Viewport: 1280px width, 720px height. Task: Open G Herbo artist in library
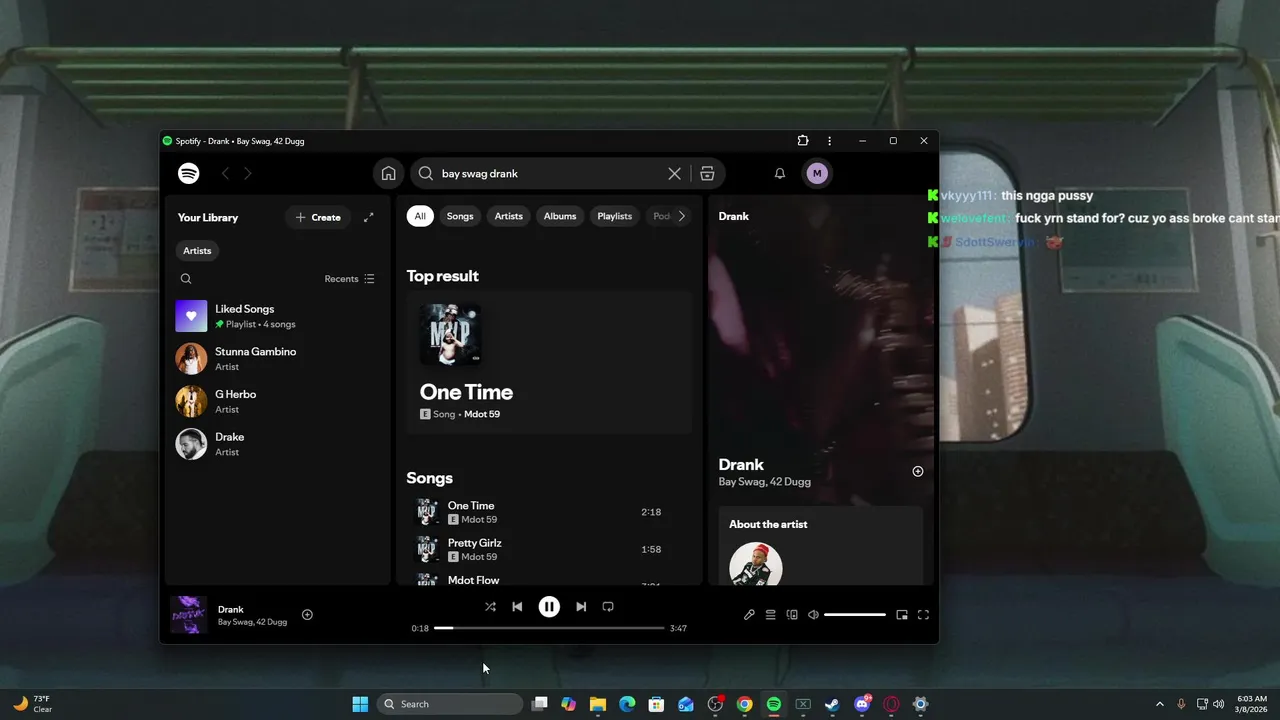tap(277, 401)
